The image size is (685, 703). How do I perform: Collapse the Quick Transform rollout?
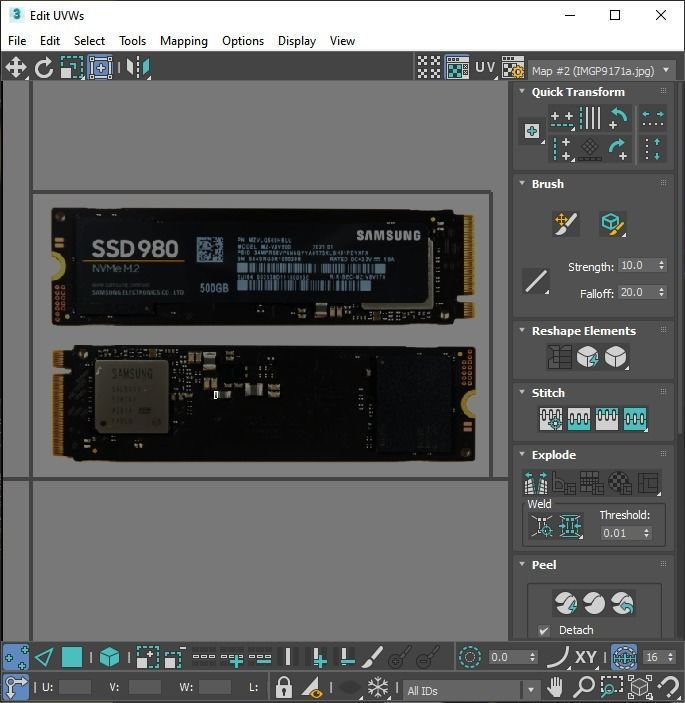pyautogui.click(x=522, y=91)
